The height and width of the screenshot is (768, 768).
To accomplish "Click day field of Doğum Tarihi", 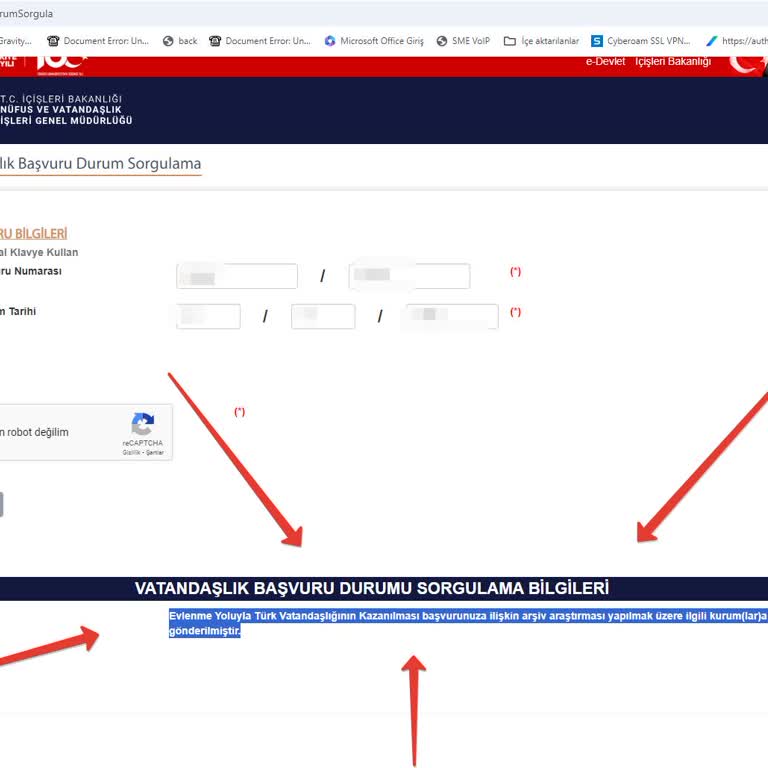I will coord(209,316).
